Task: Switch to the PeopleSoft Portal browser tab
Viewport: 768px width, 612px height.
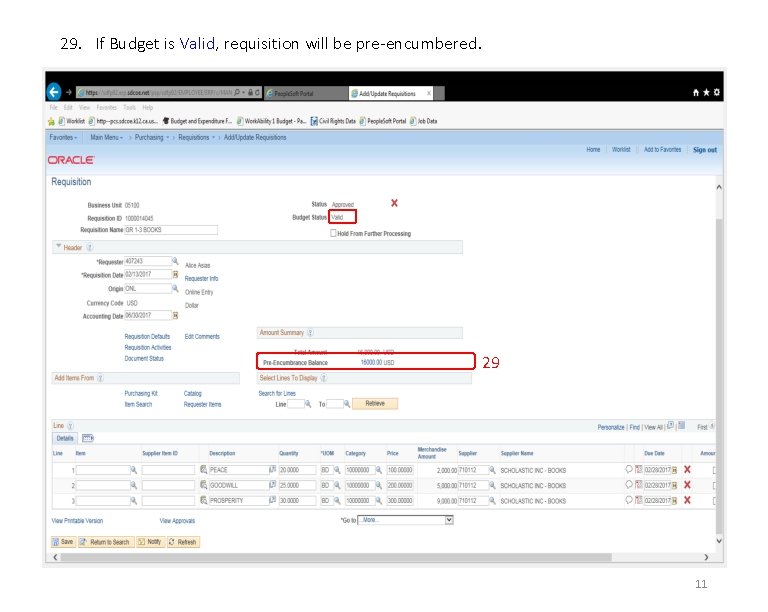Action: click(306, 93)
